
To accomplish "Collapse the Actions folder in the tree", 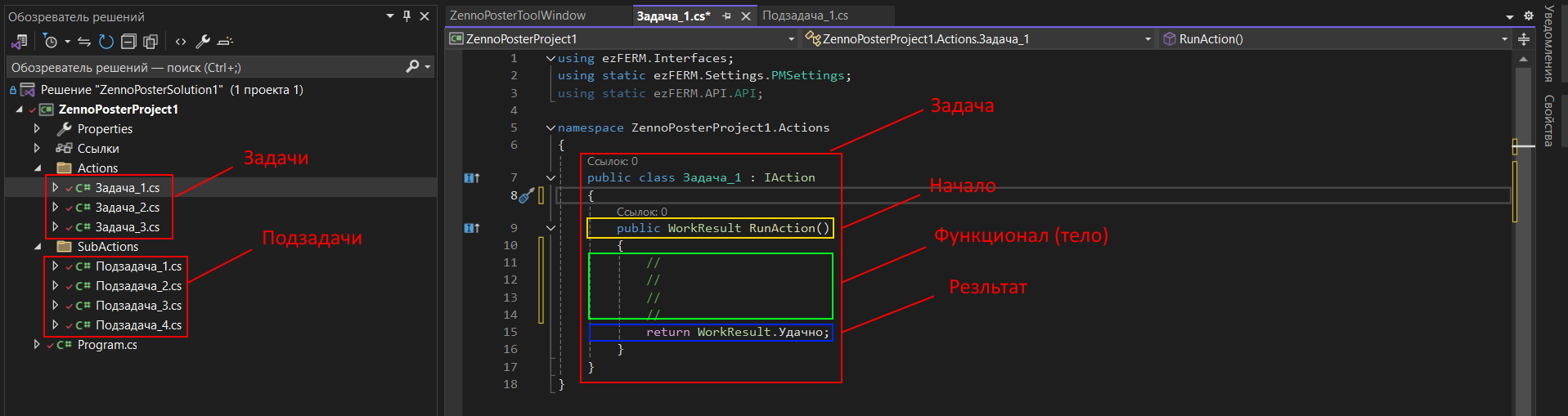I will [38, 168].
